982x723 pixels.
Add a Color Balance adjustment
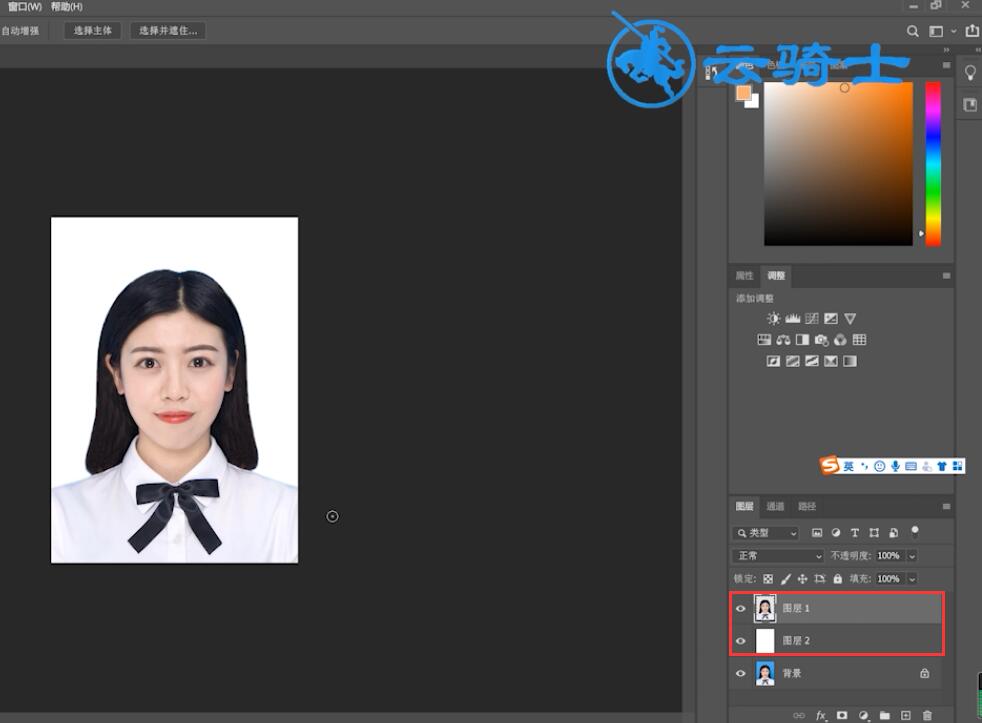pyautogui.click(x=783, y=340)
